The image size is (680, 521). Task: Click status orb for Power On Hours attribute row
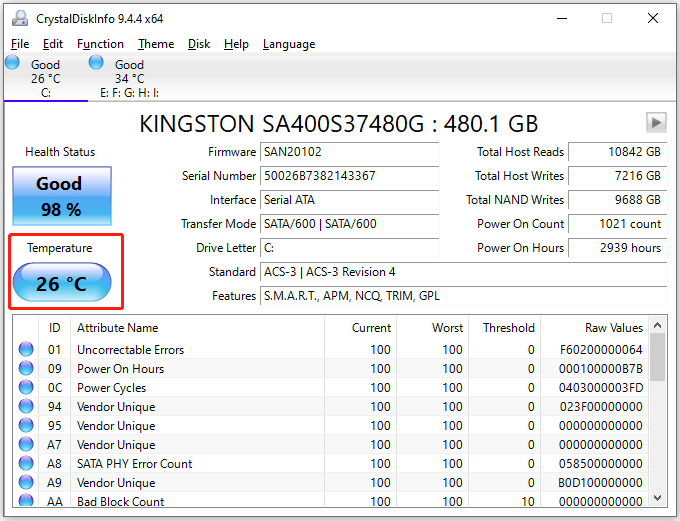(26, 368)
